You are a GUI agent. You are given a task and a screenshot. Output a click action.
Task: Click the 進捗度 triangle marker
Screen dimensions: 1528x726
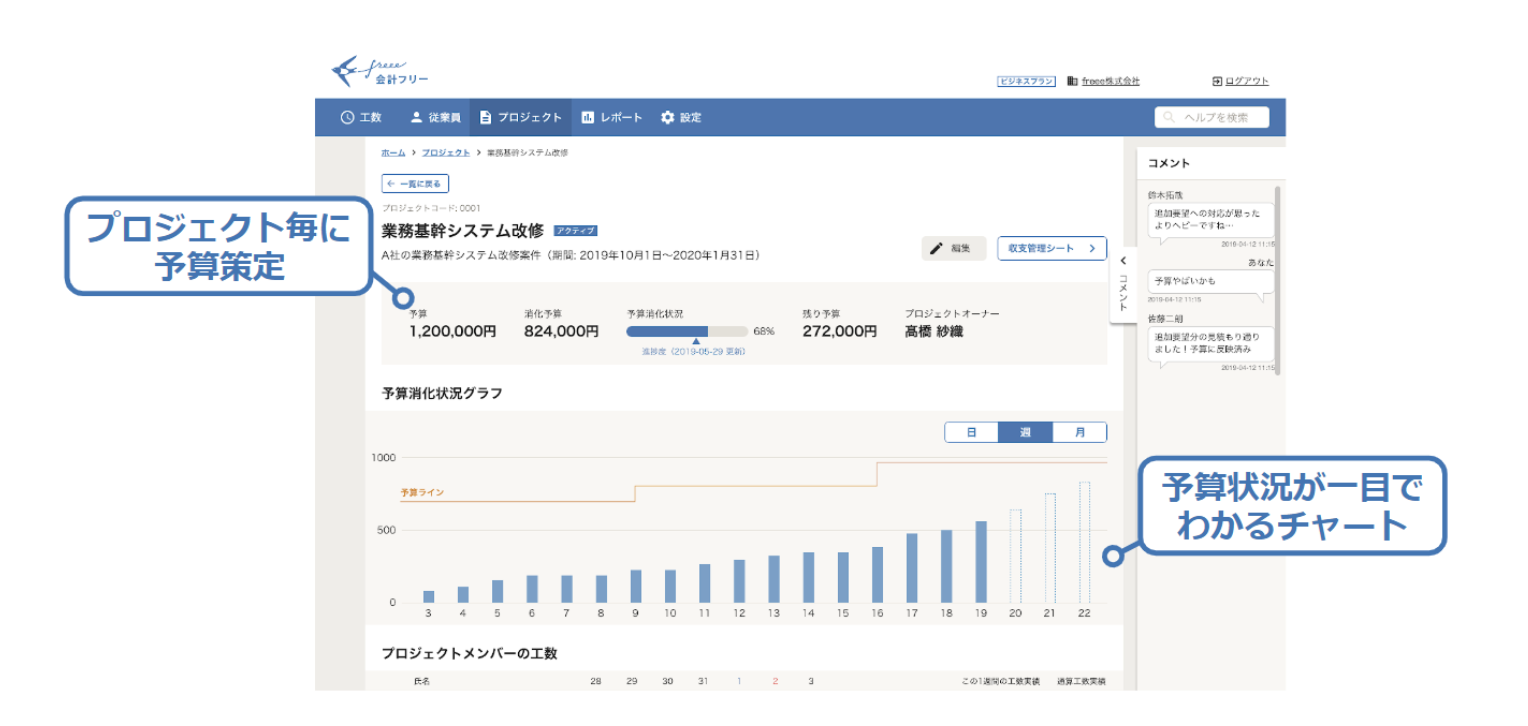point(696,342)
